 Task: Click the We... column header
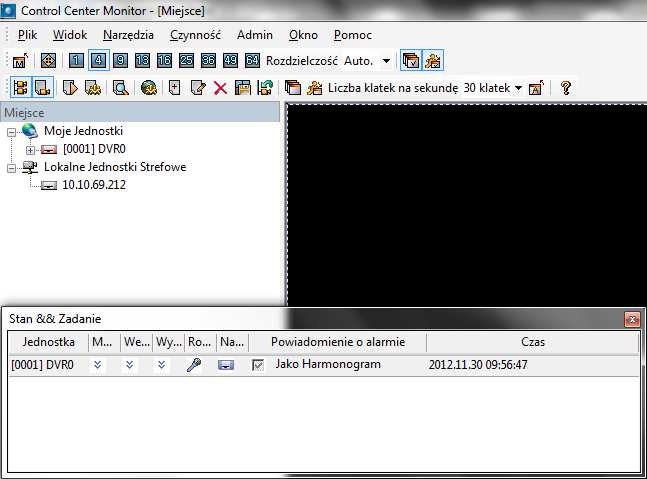[137, 342]
